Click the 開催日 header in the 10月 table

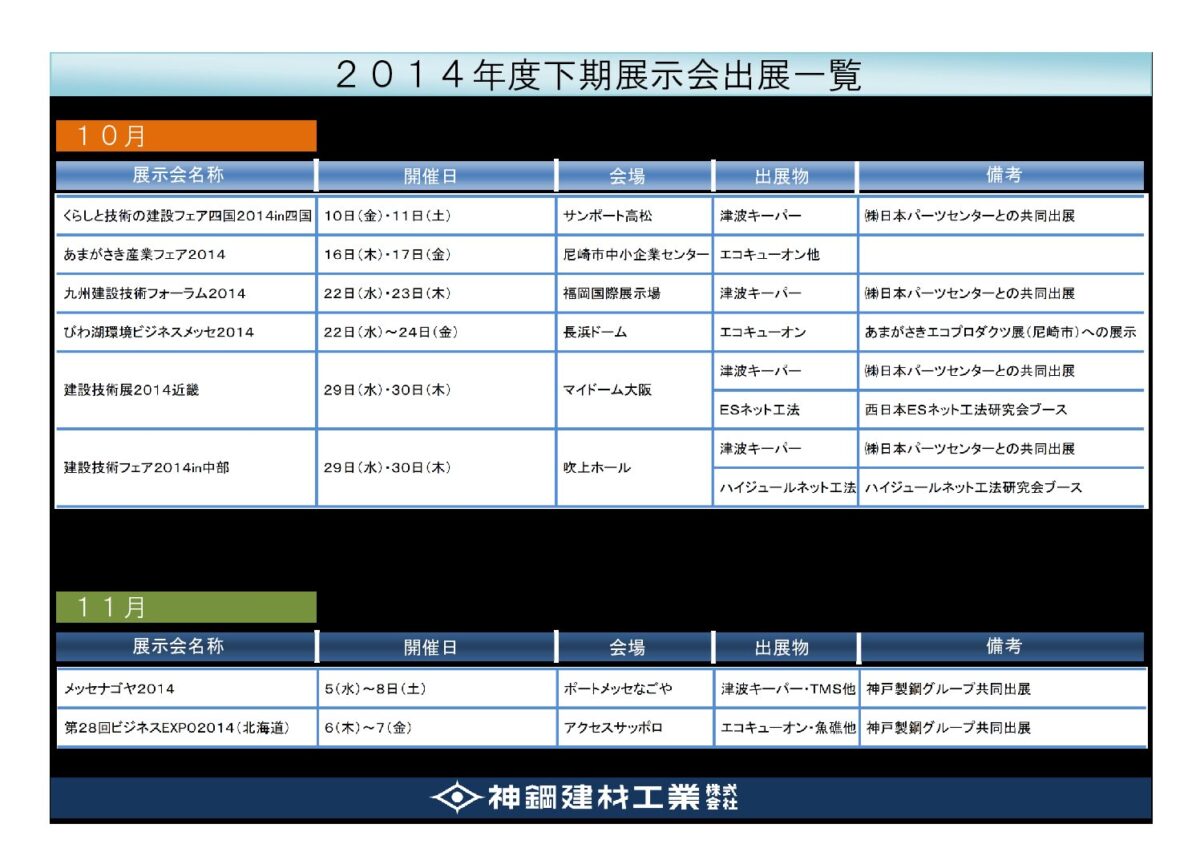pos(436,176)
